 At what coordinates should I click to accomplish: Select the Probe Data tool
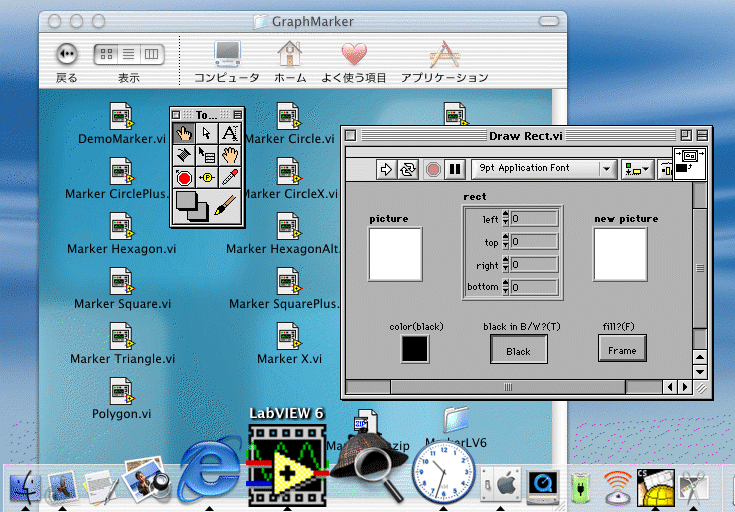(207, 178)
